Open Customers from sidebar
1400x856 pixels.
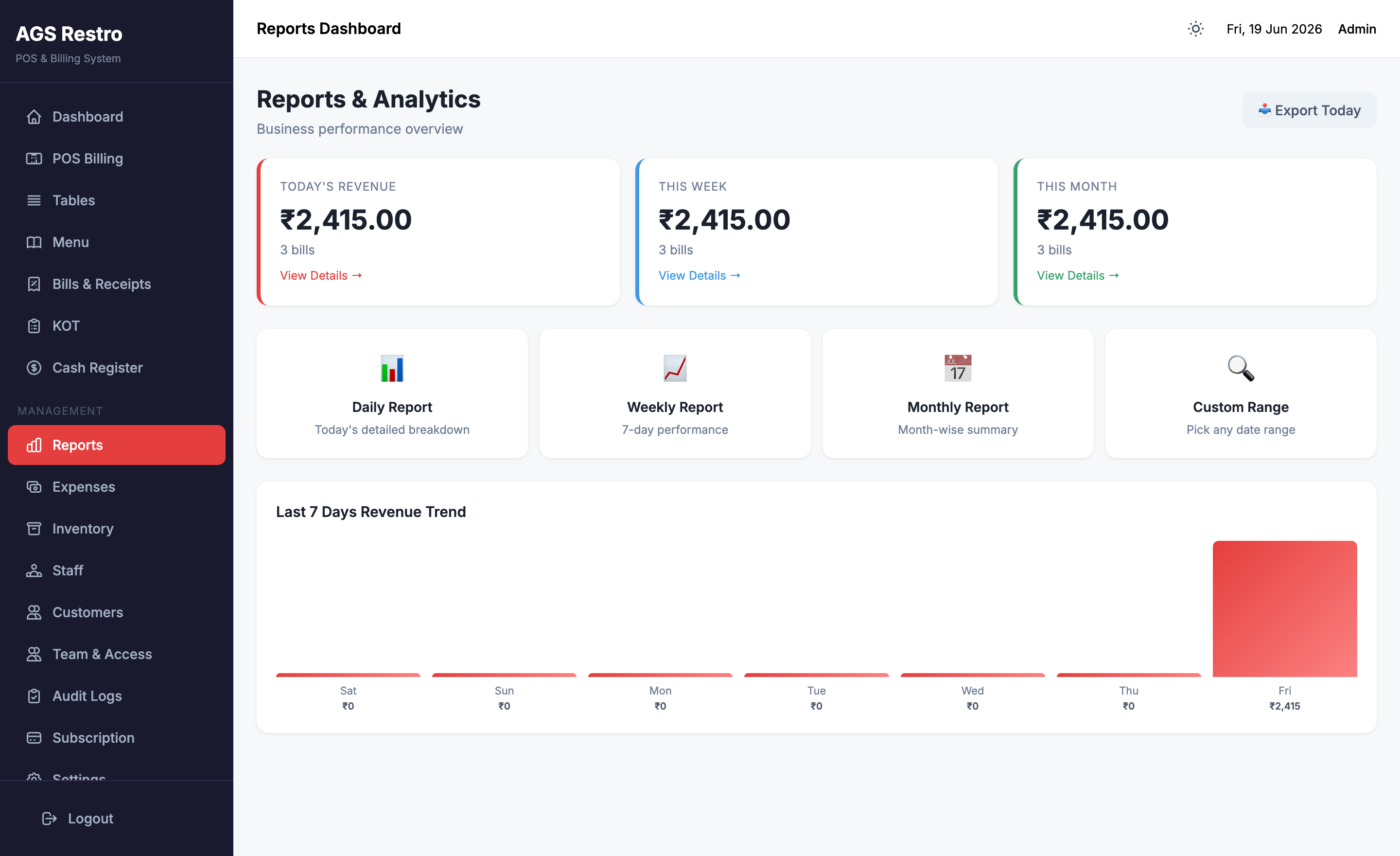[x=117, y=612]
